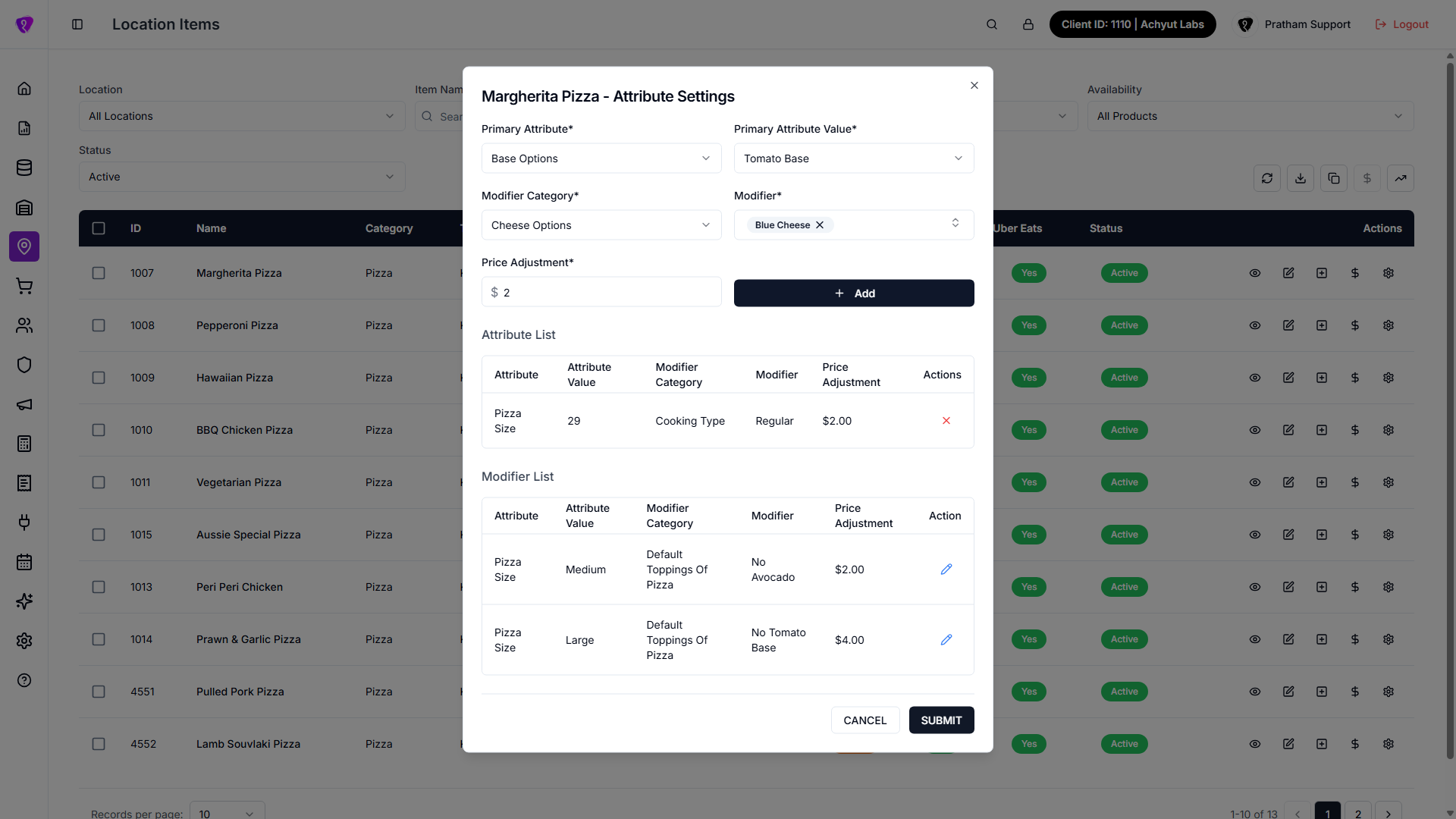The image size is (1456, 819).
Task: Click the Price Adjustment input field
Action: (601, 292)
